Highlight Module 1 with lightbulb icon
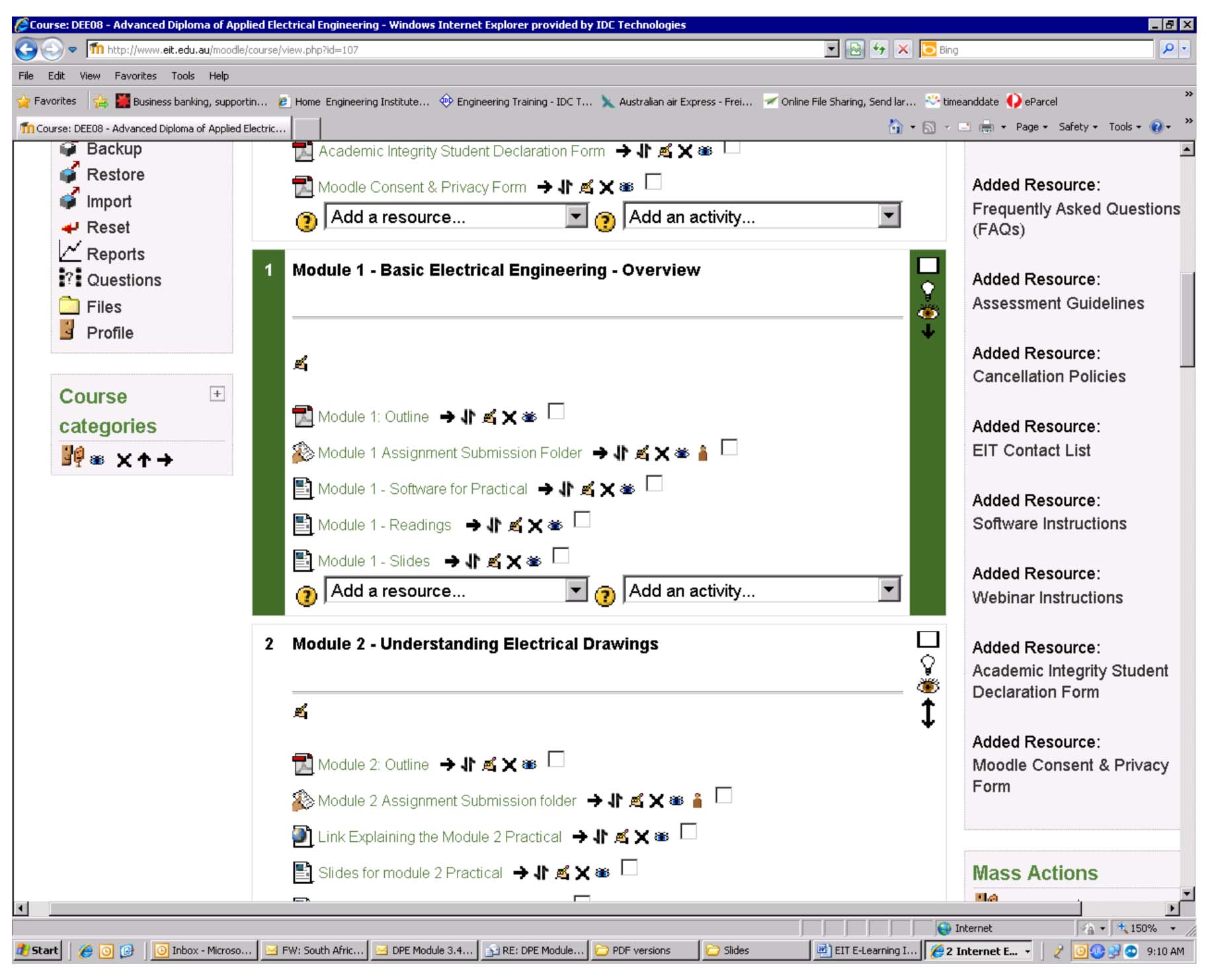1214x980 pixels. 928,289
